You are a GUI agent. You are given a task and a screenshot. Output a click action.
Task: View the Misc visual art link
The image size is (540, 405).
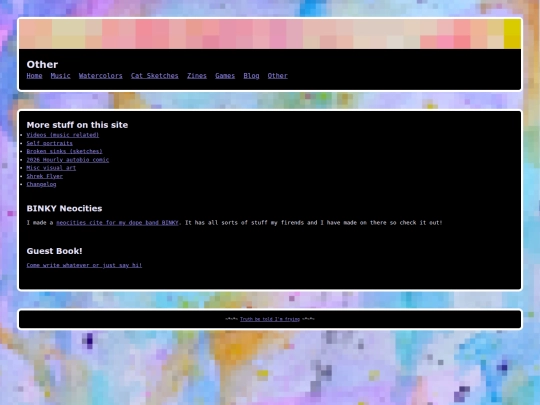tap(51, 168)
